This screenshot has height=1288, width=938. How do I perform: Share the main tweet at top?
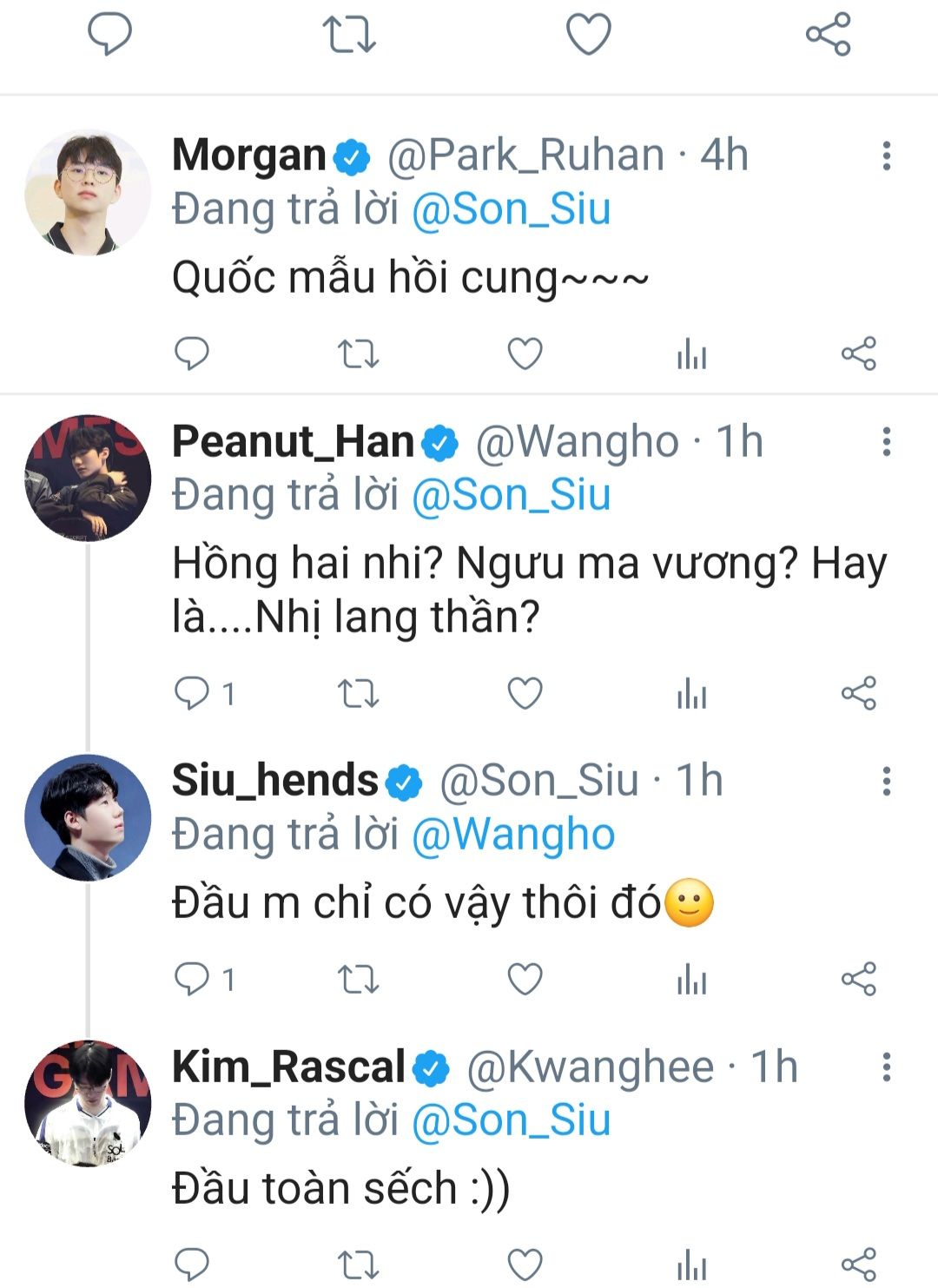[828, 35]
